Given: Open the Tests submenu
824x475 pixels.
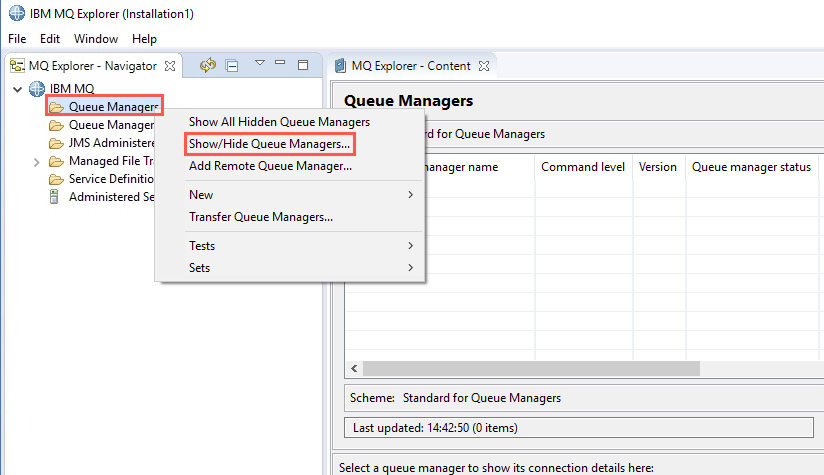Looking at the screenshot, I should [290, 246].
